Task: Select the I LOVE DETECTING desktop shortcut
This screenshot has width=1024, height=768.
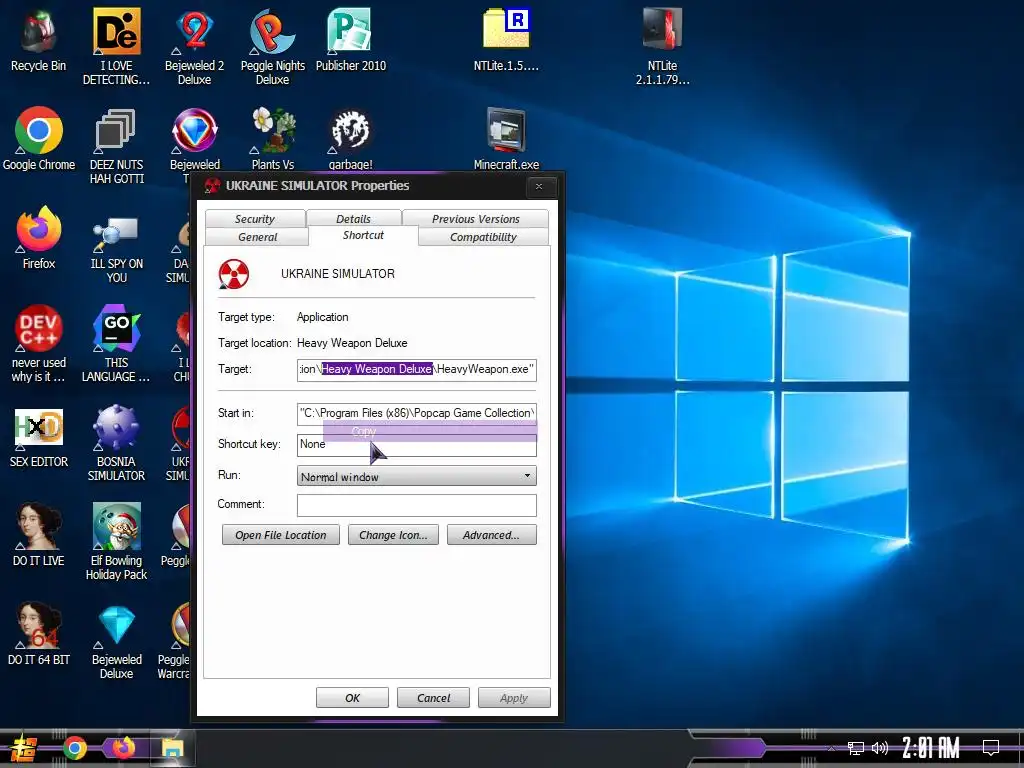Action: [x=116, y=46]
